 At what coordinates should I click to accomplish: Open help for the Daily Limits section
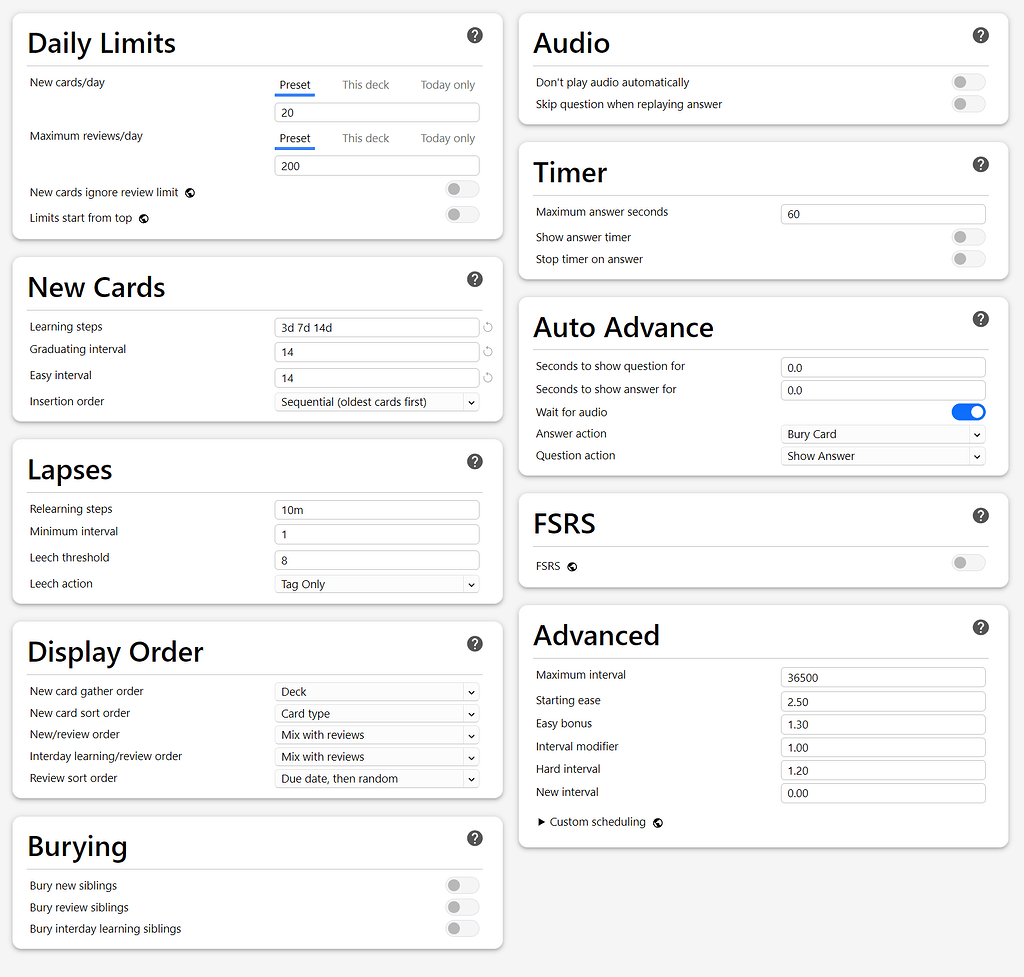pyautogui.click(x=474, y=34)
